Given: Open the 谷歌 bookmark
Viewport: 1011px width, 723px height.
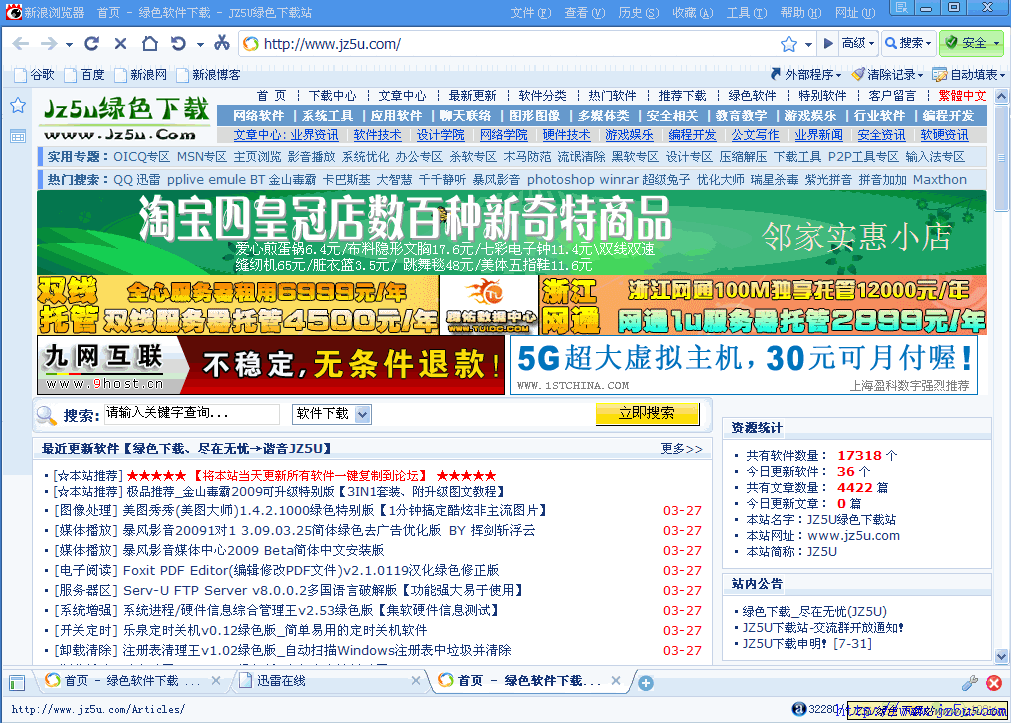Looking at the screenshot, I should pos(35,75).
